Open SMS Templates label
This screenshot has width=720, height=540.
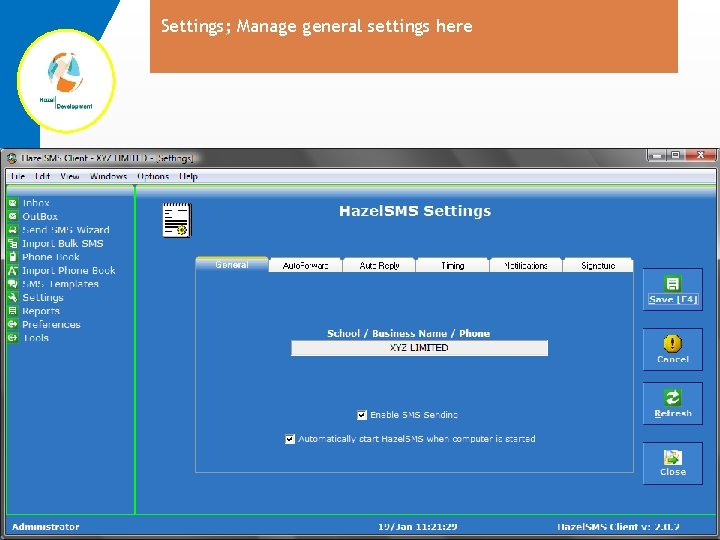(60, 284)
